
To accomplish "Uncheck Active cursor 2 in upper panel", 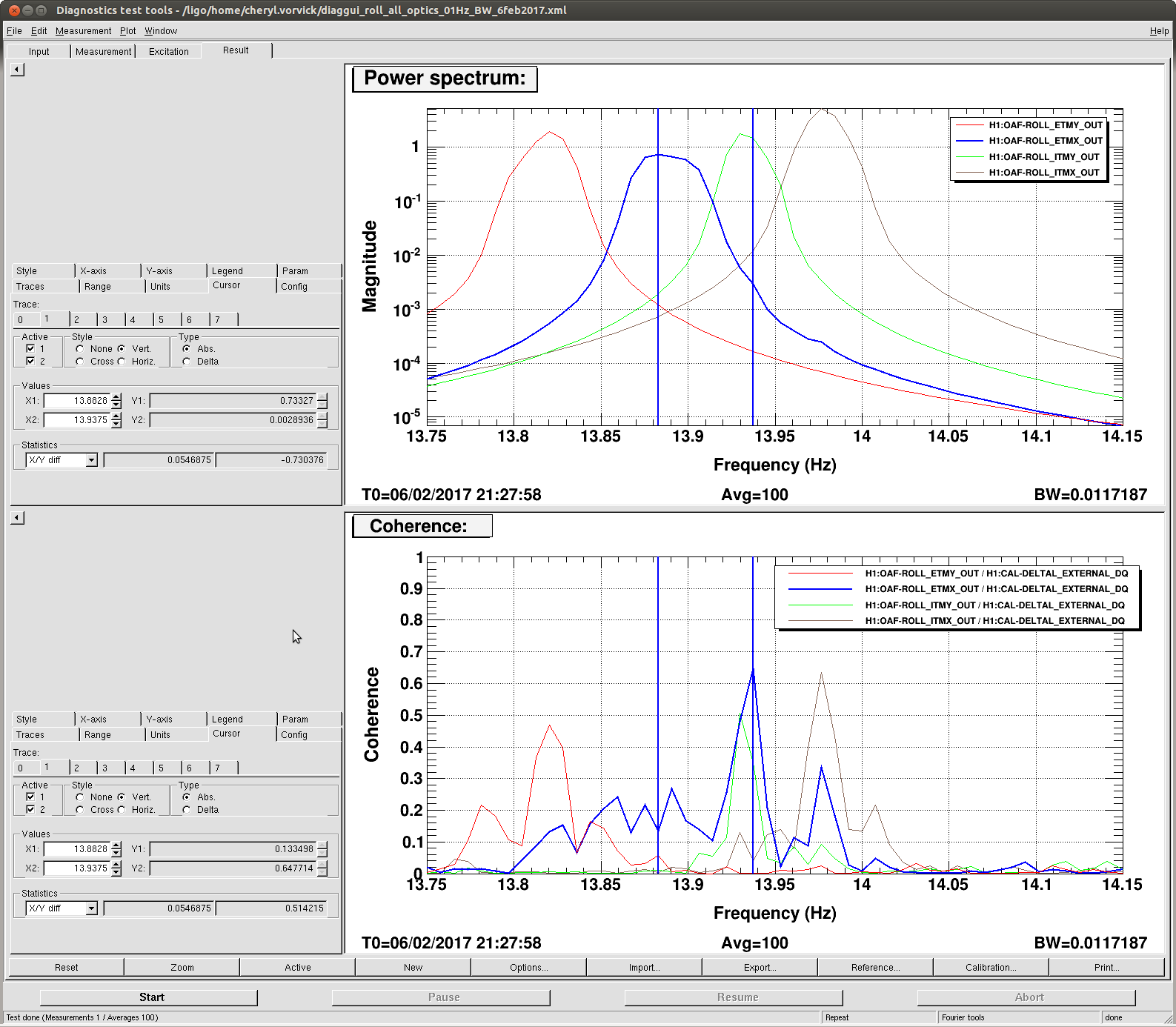I will 30,361.
